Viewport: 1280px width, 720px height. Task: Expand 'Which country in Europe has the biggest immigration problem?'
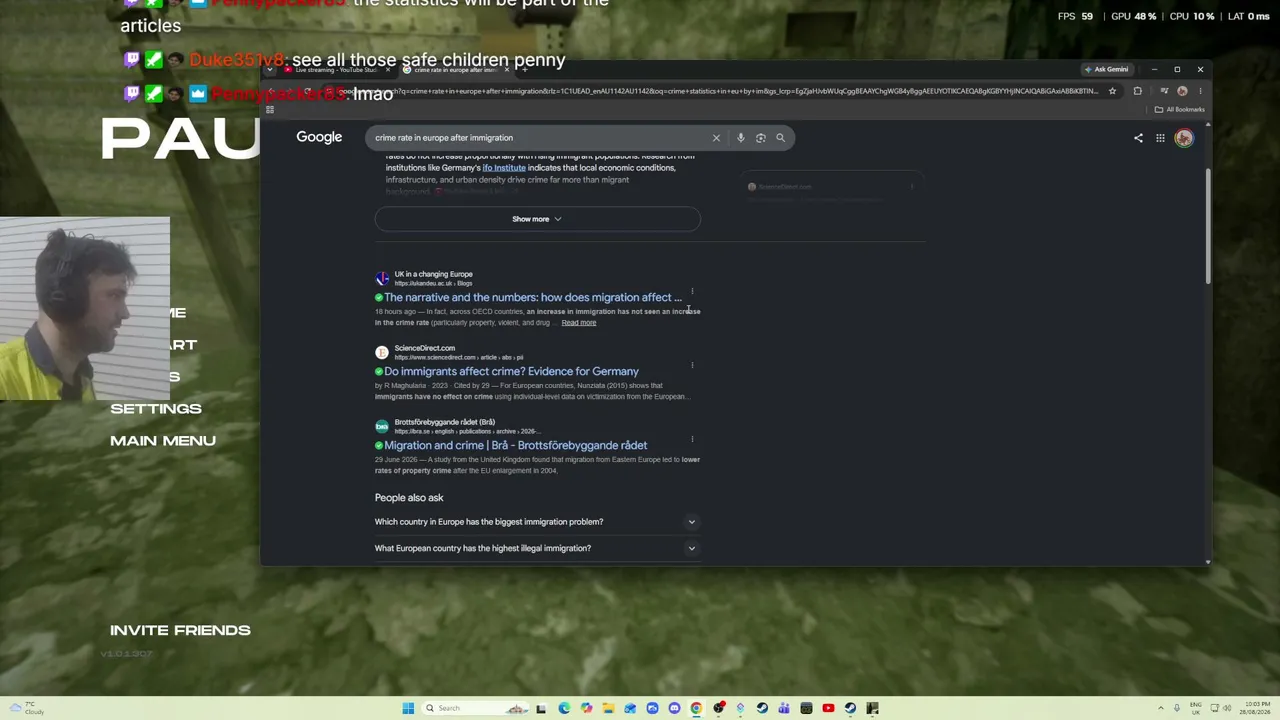click(537, 522)
